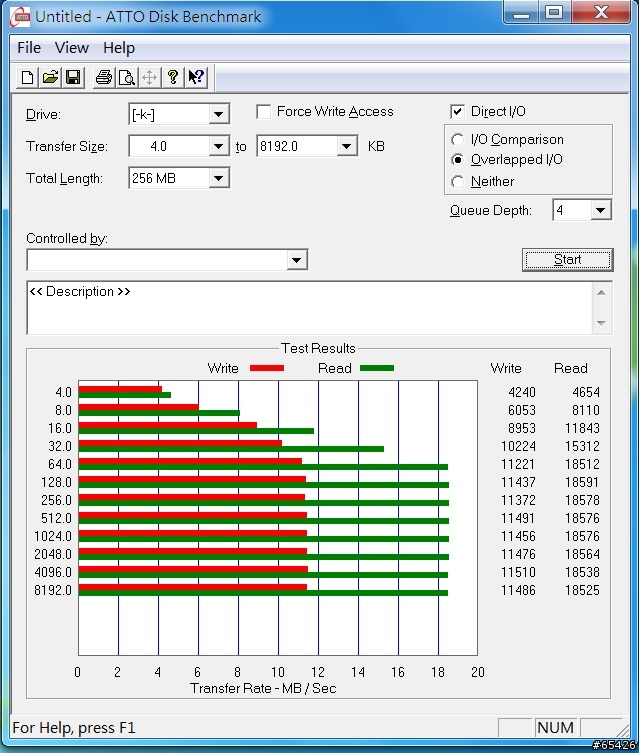Maximize the ATTO Disk Benchmark window
Image resolution: width=640 pixels, height=753 pixels.
(554, 12)
